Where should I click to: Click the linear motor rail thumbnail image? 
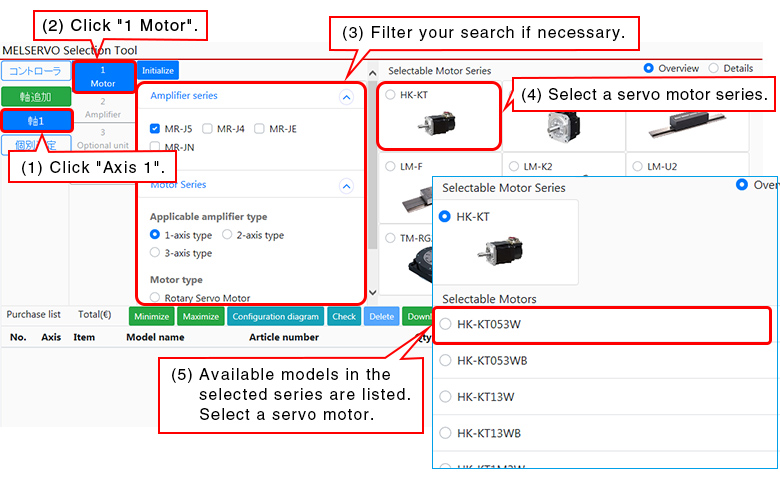tap(686, 125)
